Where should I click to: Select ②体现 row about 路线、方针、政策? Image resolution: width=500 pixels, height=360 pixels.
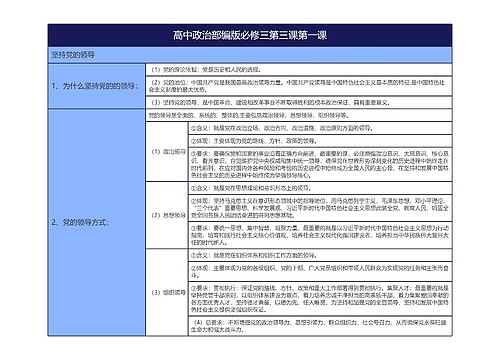(320, 141)
